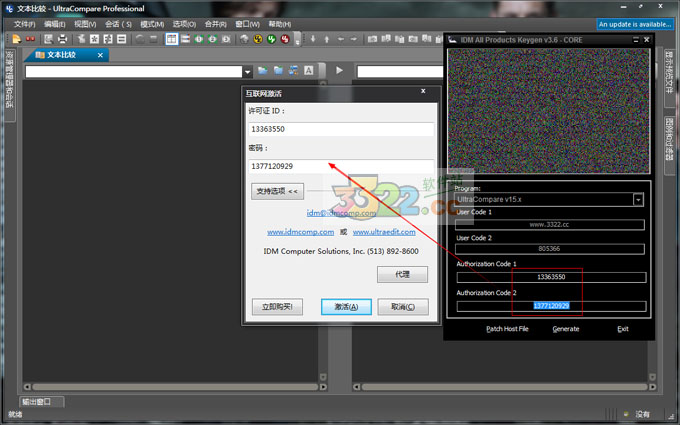This screenshot has height=425, width=680.
Task: Click the left file path input field
Action: coord(134,71)
